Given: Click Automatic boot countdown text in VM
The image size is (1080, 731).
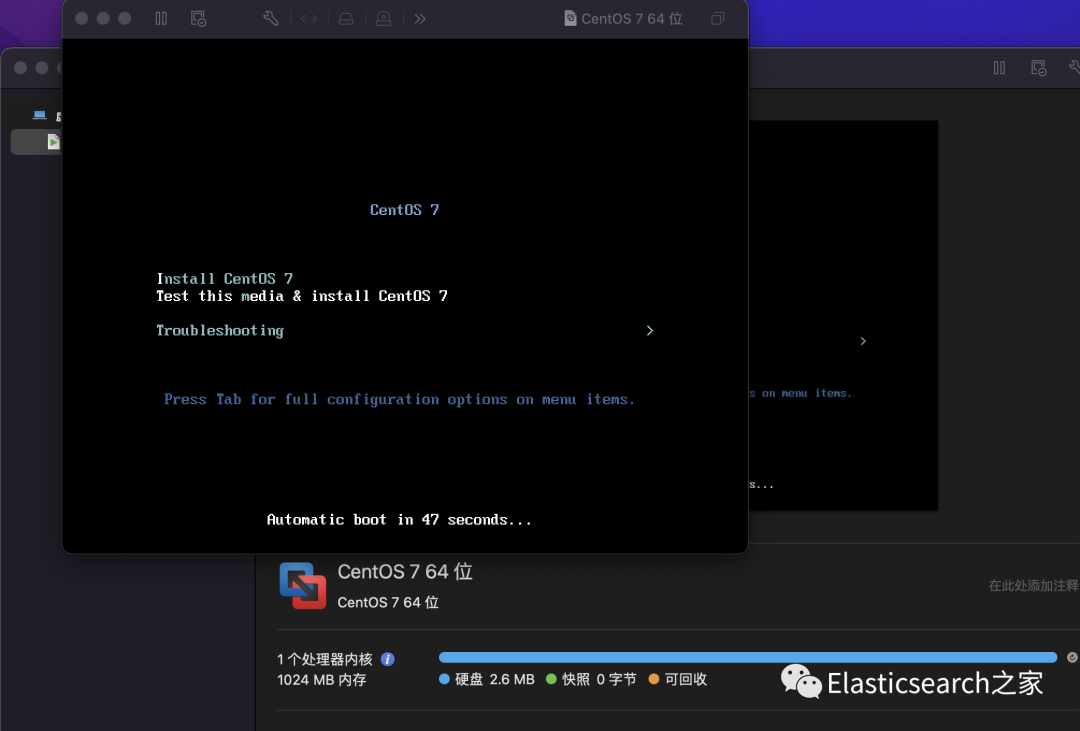Looking at the screenshot, I should [x=399, y=519].
